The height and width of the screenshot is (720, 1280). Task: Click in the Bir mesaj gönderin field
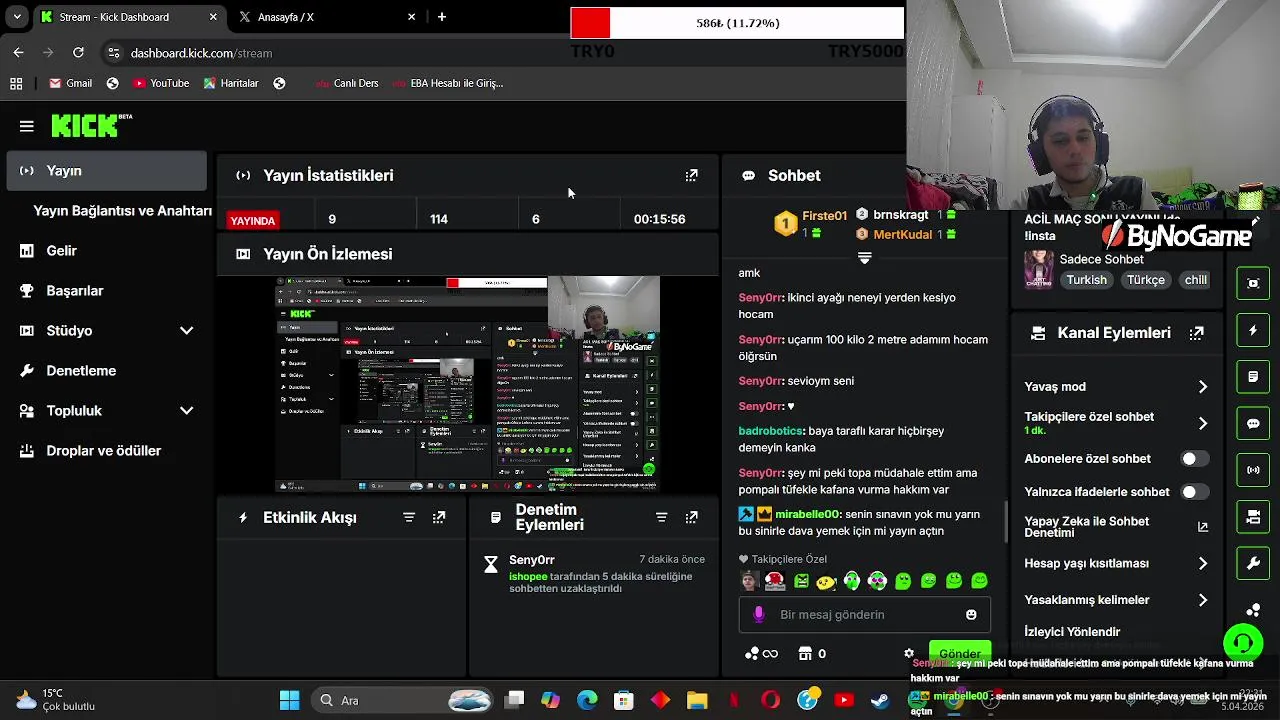coord(865,615)
